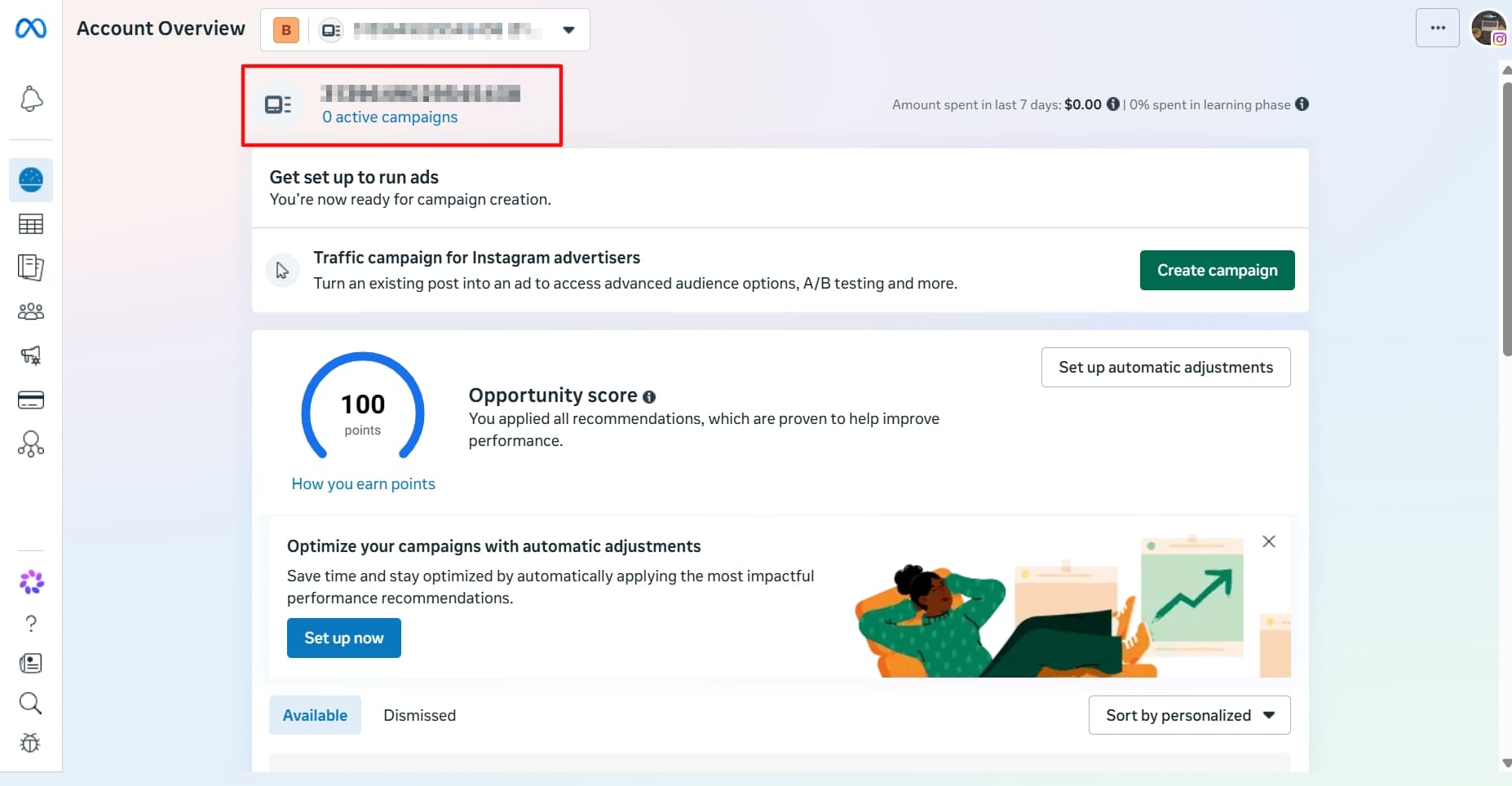
Task: Open Billing credit card icon
Action: pos(31,400)
